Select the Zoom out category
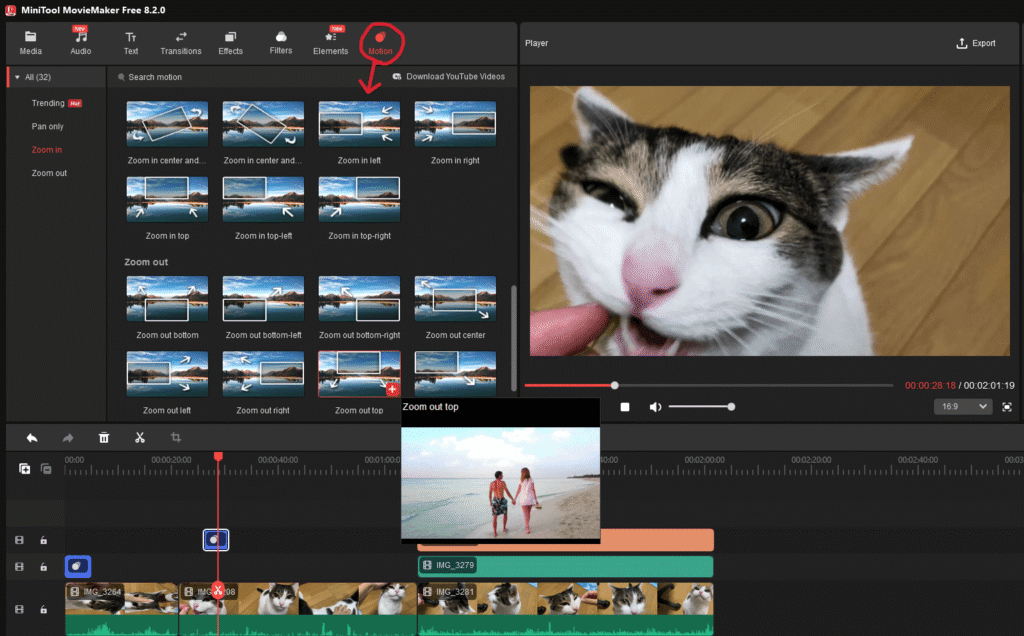Image resolution: width=1024 pixels, height=636 pixels. (x=49, y=173)
